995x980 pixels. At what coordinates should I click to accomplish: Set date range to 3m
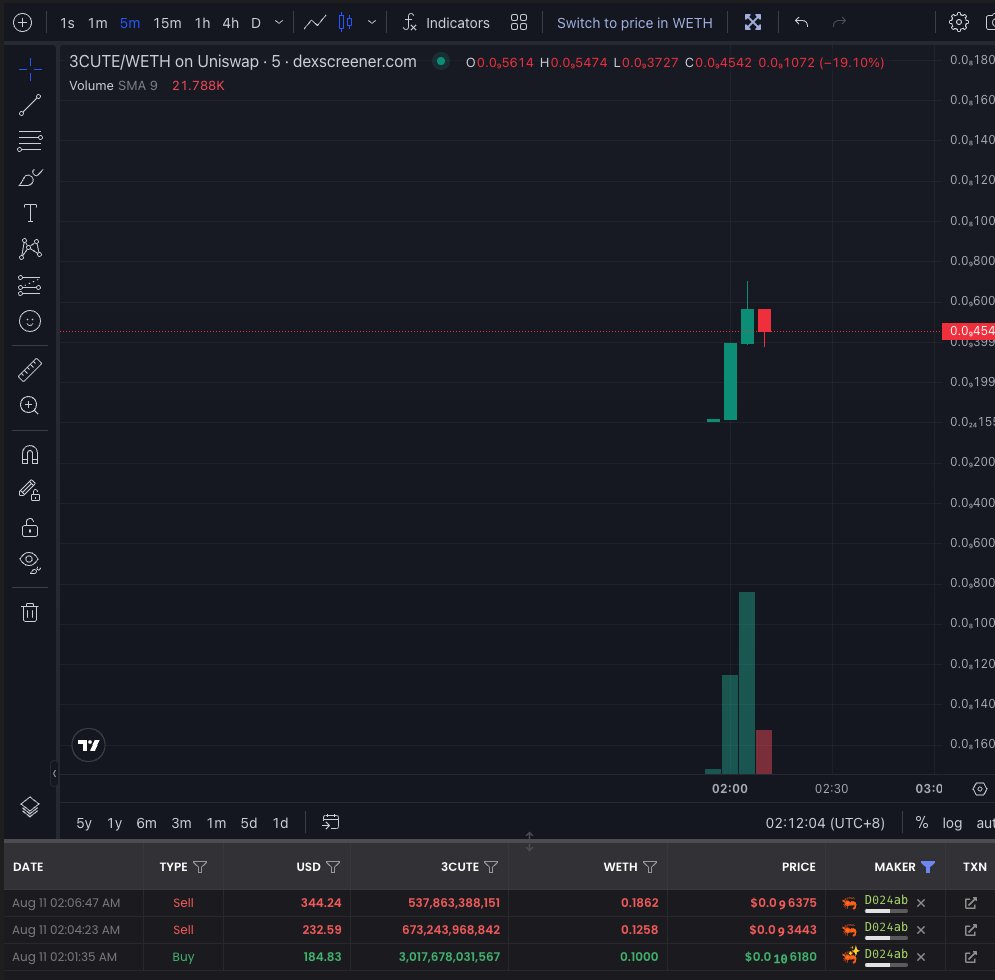(181, 823)
